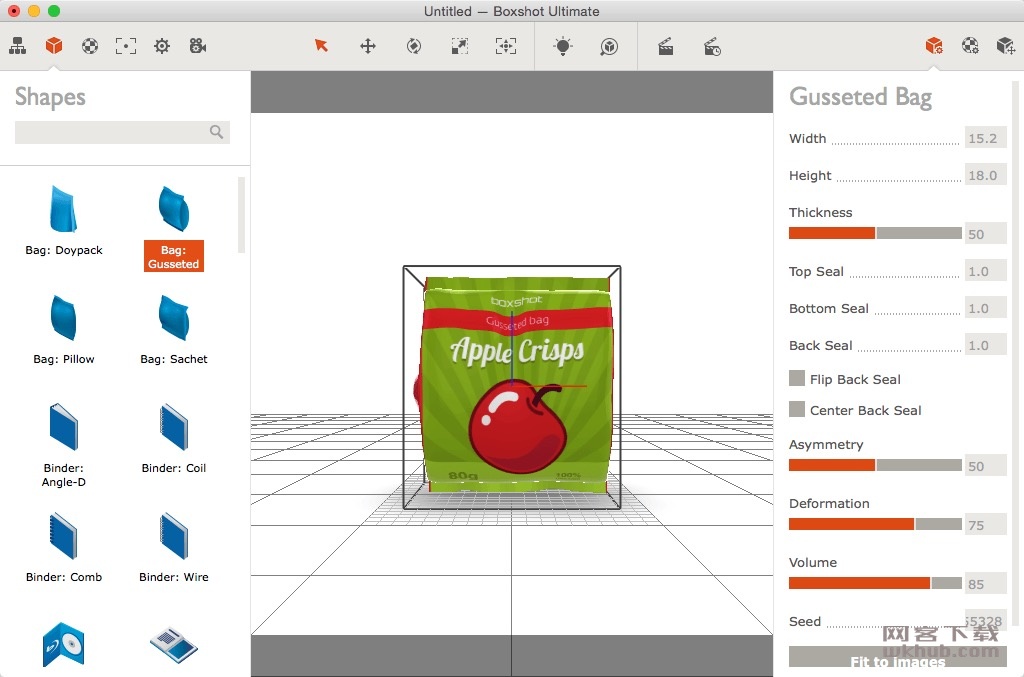
Task: Click the frame selection panel icon
Action: click(x=126, y=46)
